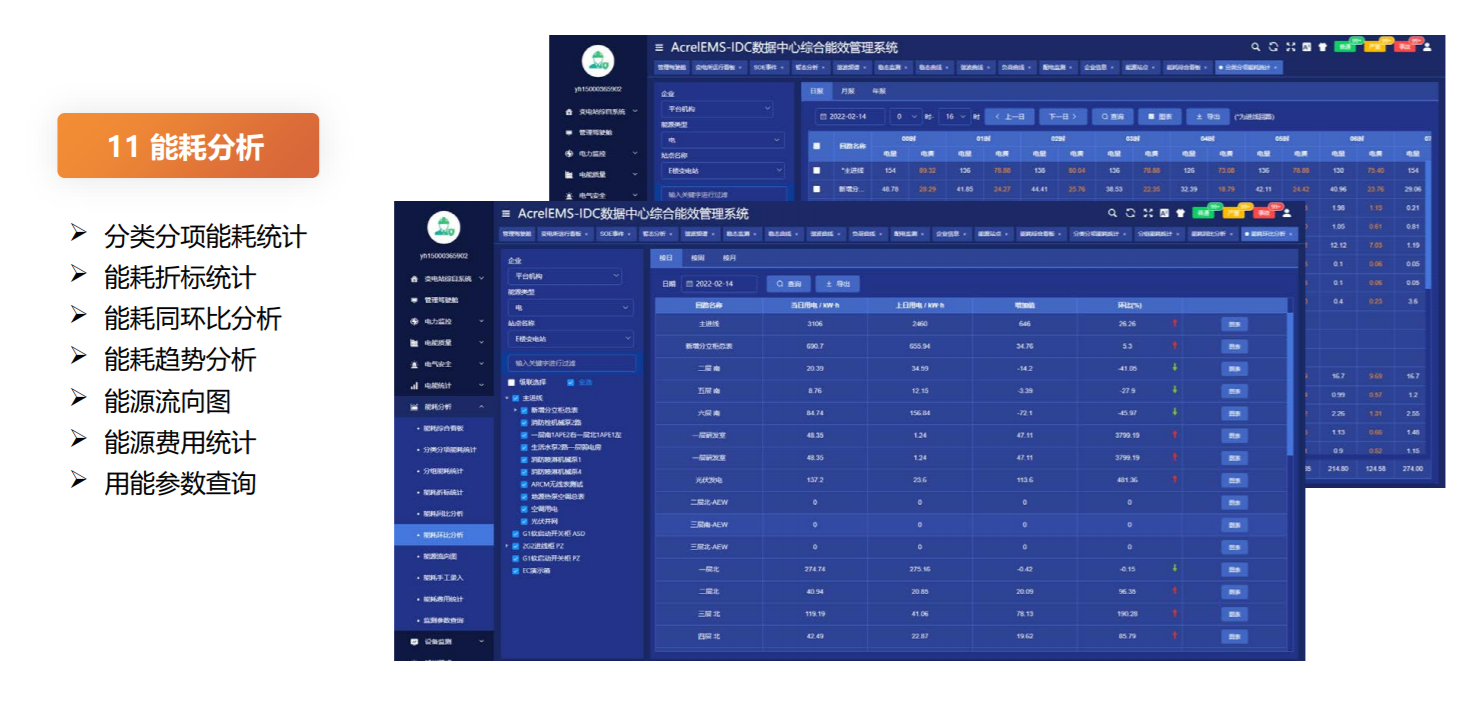Viewport: 1475px width, 714px height.
Task: Click 上一日 button in back window
Action: tap(1009, 116)
